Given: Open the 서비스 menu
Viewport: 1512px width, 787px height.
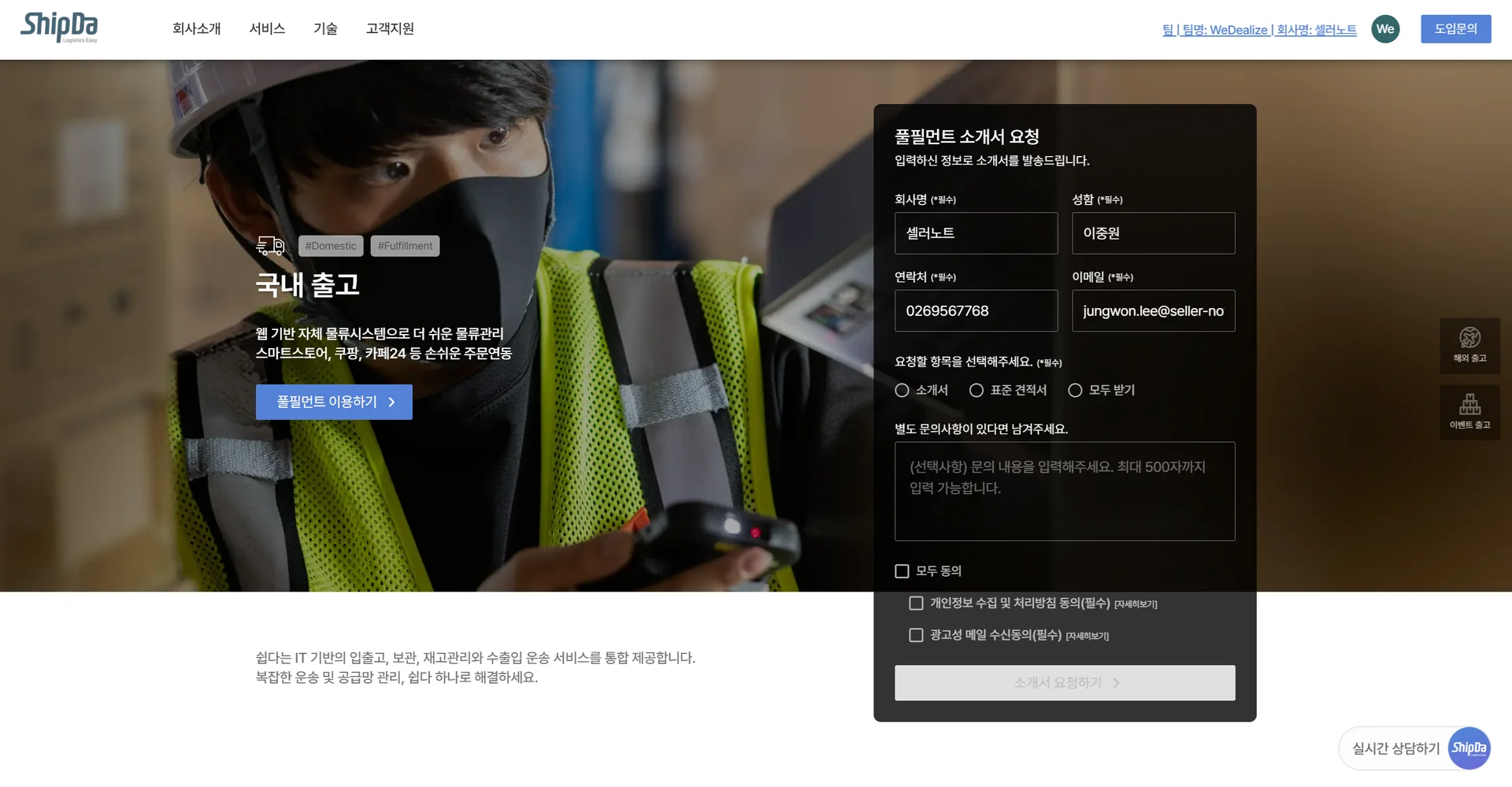Looking at the screenshot, I should [266, 28].
